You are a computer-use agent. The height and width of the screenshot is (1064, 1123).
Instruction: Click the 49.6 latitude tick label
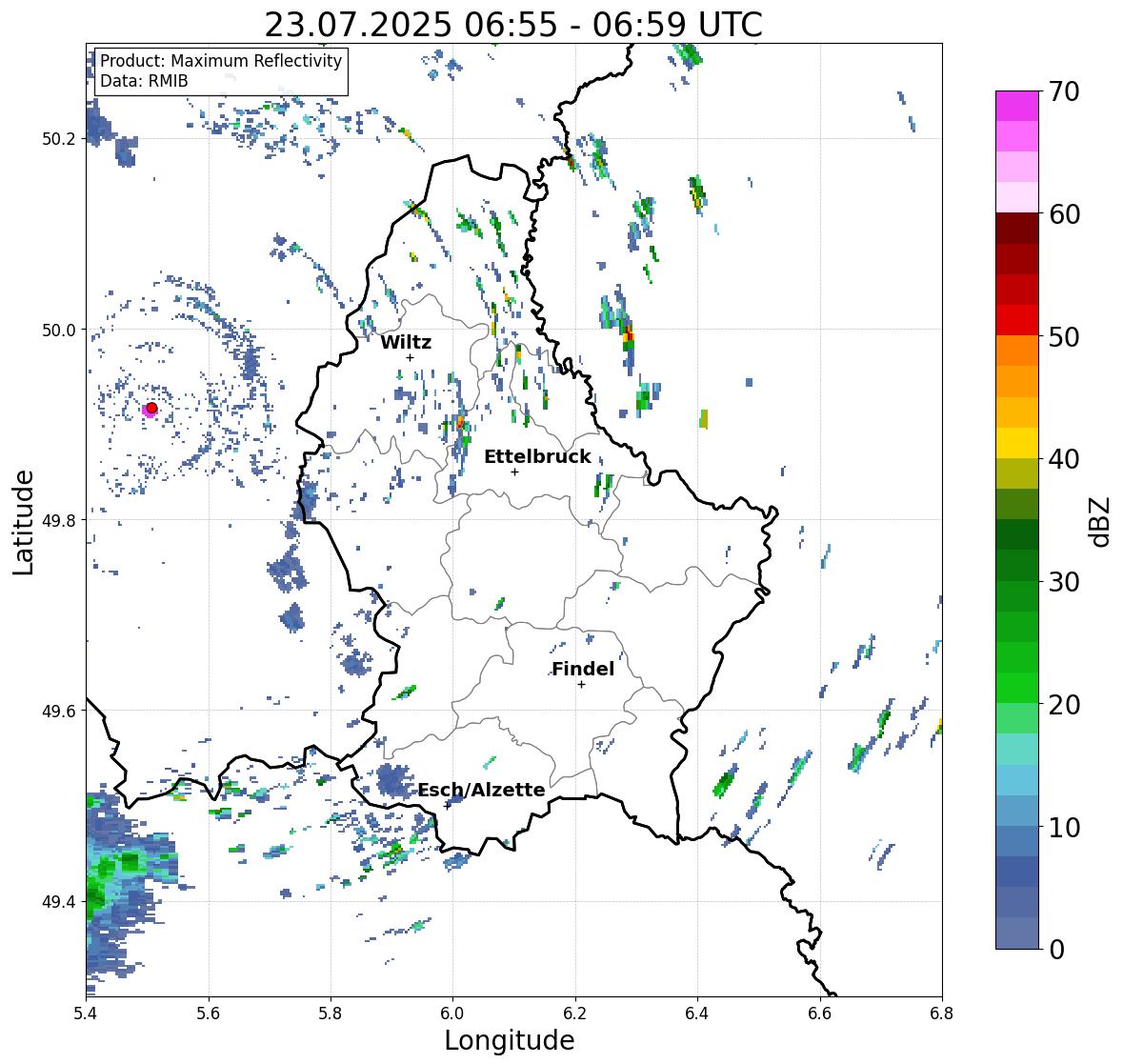[x=59, y=711]
